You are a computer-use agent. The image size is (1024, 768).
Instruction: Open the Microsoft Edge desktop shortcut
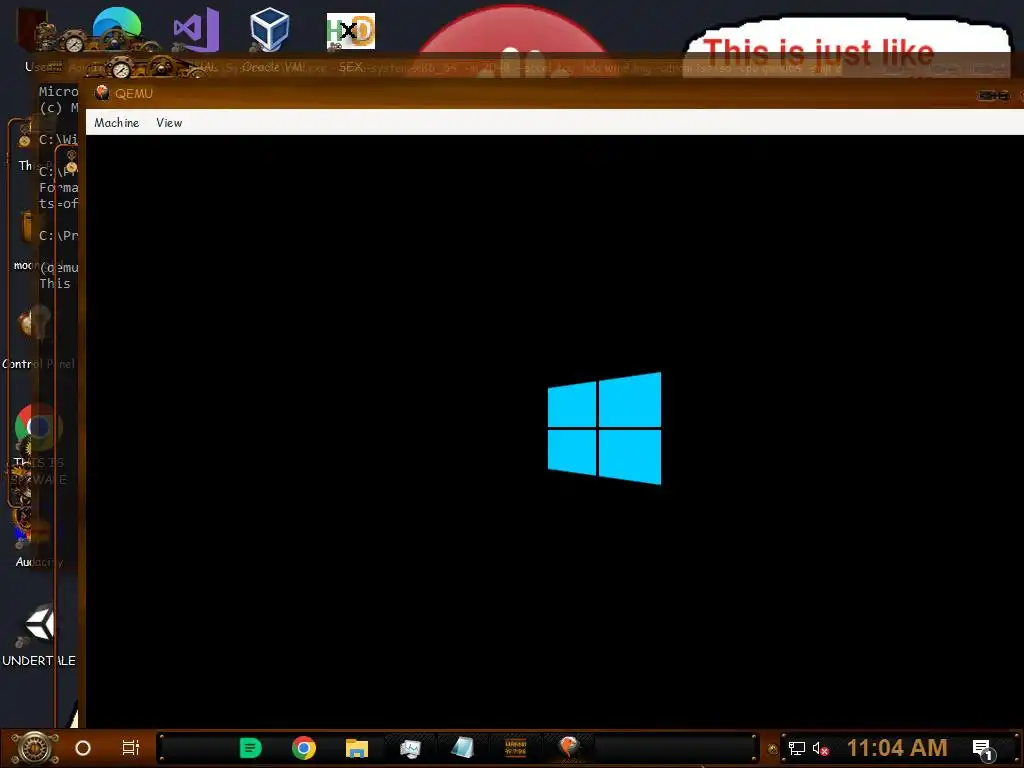pos(117,29)
